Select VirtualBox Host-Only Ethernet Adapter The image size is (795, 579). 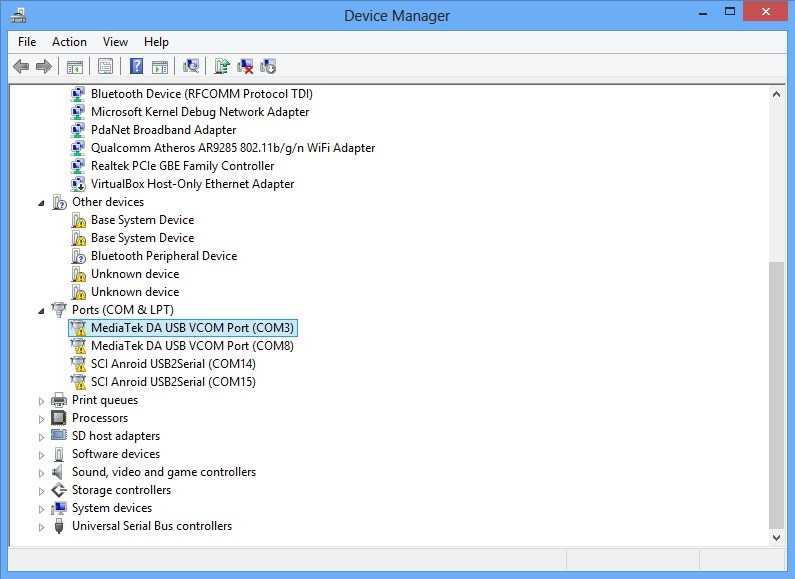click(x=192, y=184)
